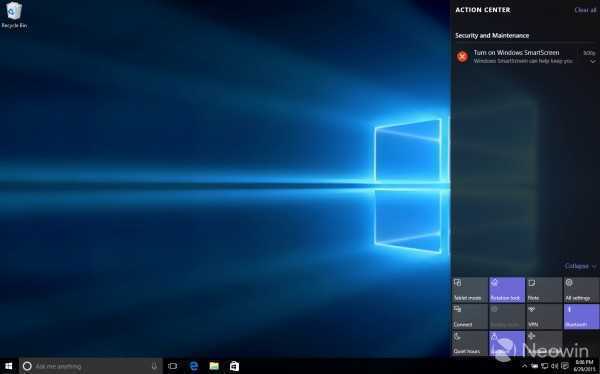Screen dimensions: 600x374
Task: Collapse the quick actions panel
Action: [x=580, y=266]
